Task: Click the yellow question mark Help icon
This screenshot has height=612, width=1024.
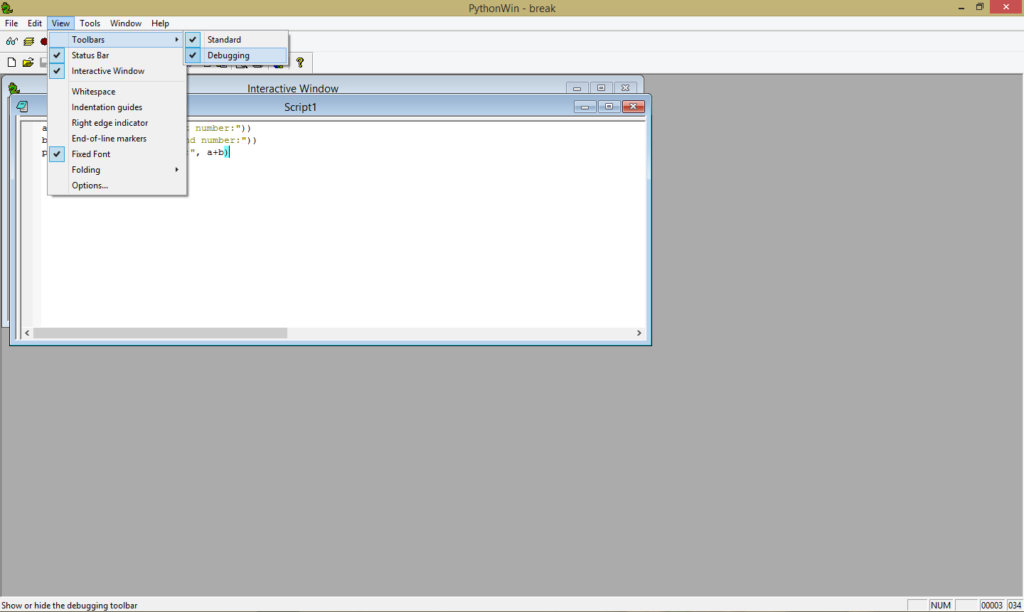Action: point(300,63)
